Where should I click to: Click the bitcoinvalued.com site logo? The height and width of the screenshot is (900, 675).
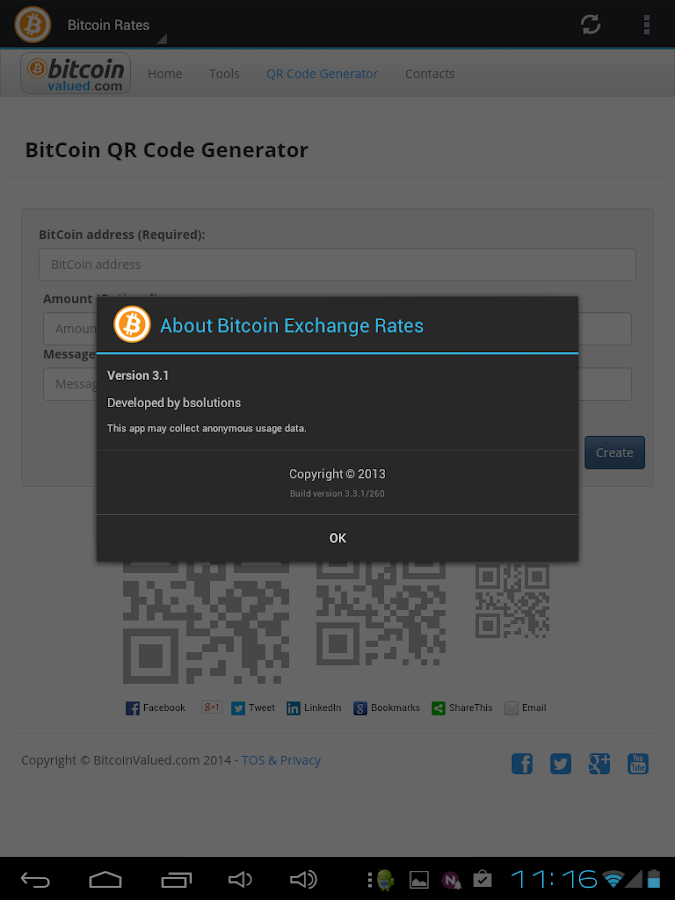(x=75, y=73)
